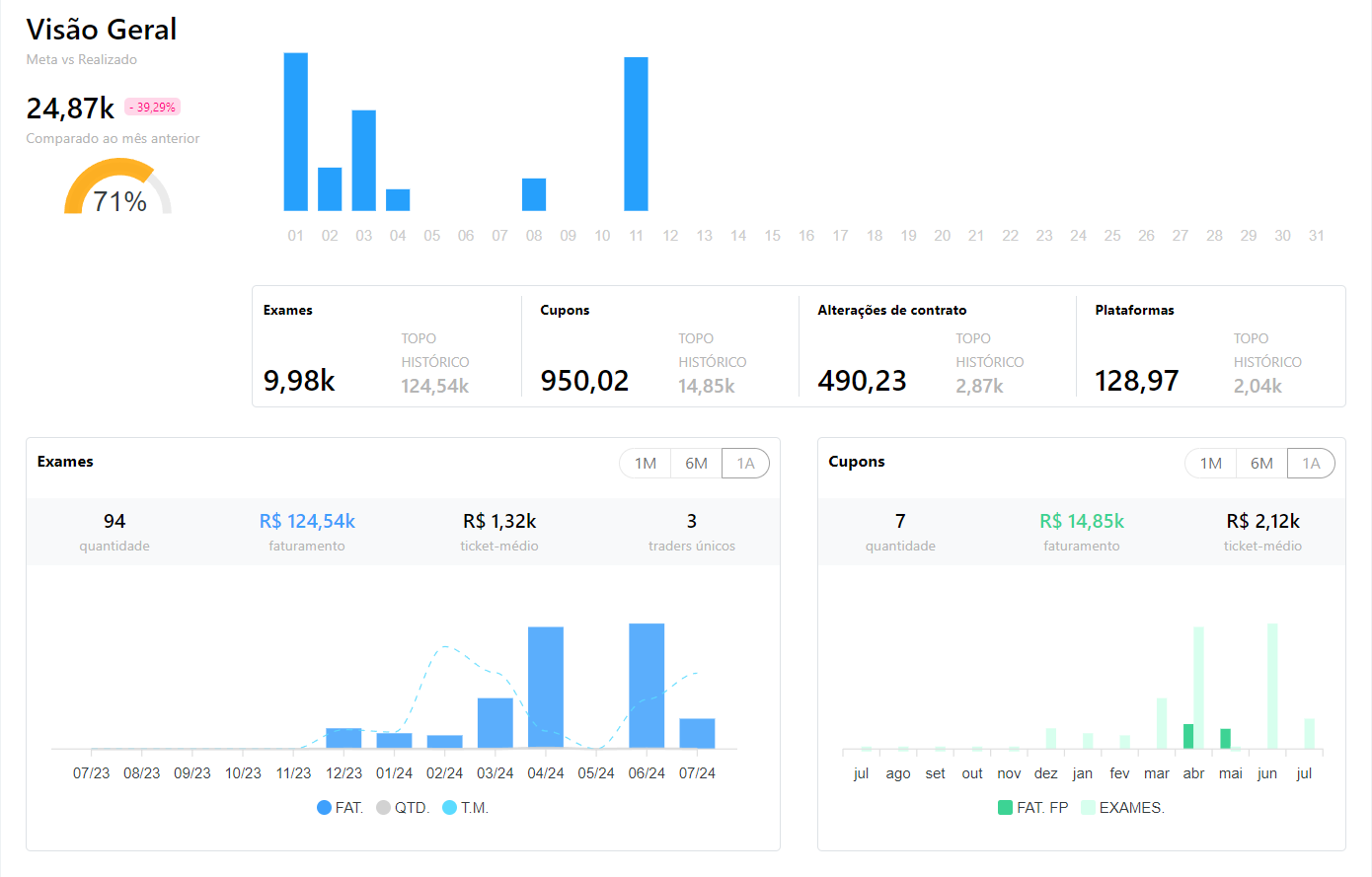Click the 04/24 bar in Exames chart
This screenshot has height=877, width=1372.
[x=546, y=688]
